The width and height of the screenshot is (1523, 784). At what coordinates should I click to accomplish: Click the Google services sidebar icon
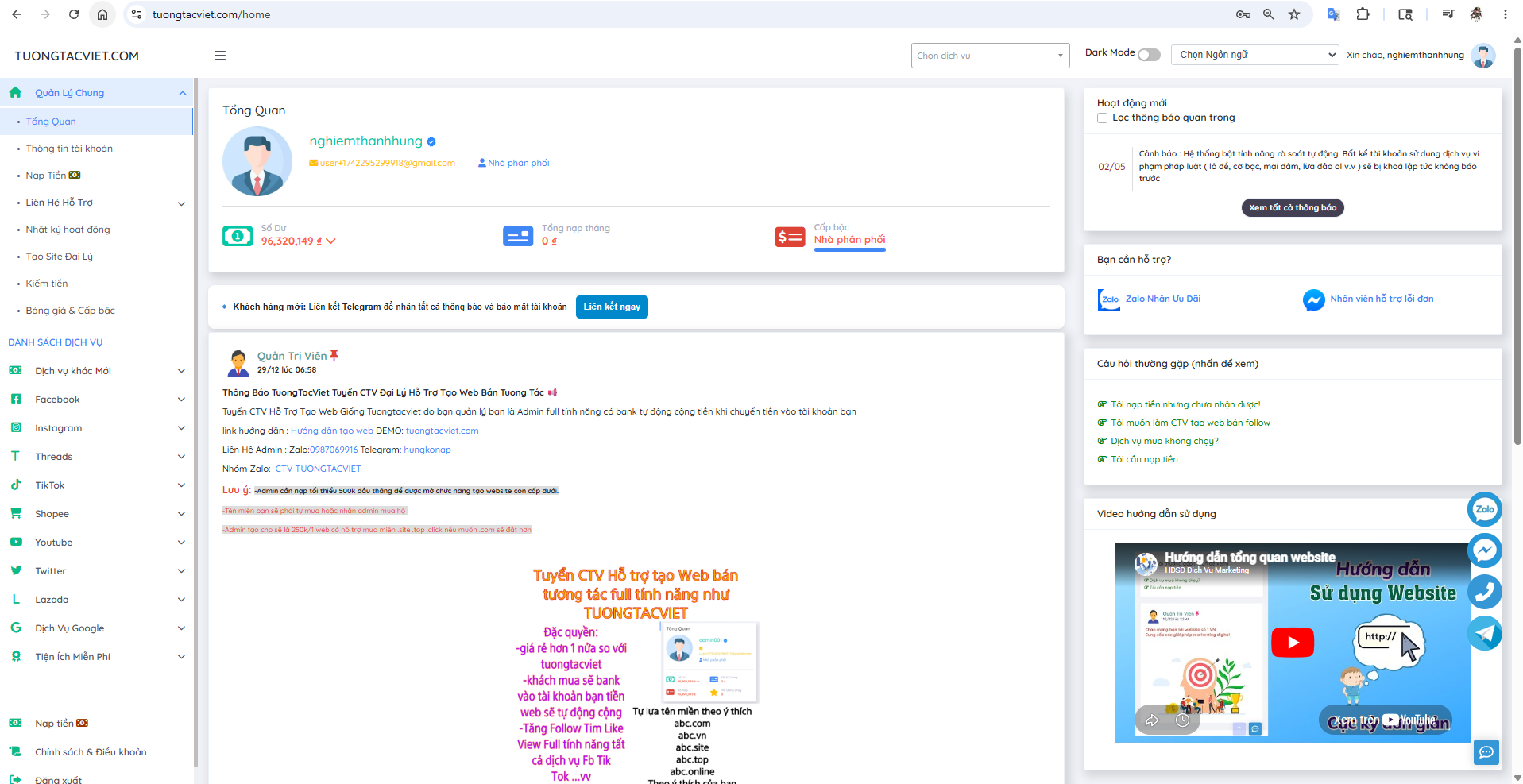[x=16, y=628]
